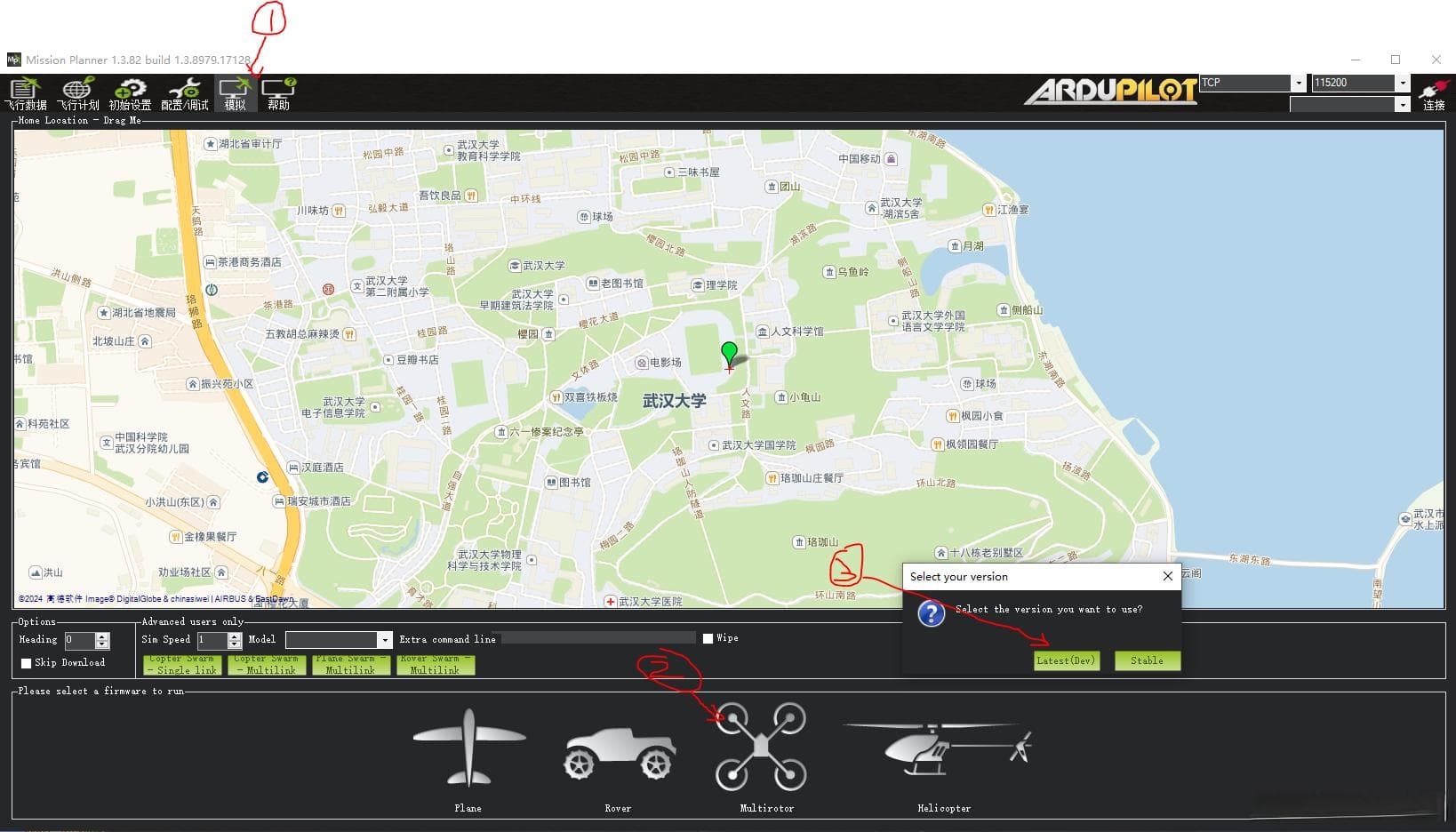The height and width of the screenshot is (832, 1456).
Task: Click the green home location marker
Action: 729,355
